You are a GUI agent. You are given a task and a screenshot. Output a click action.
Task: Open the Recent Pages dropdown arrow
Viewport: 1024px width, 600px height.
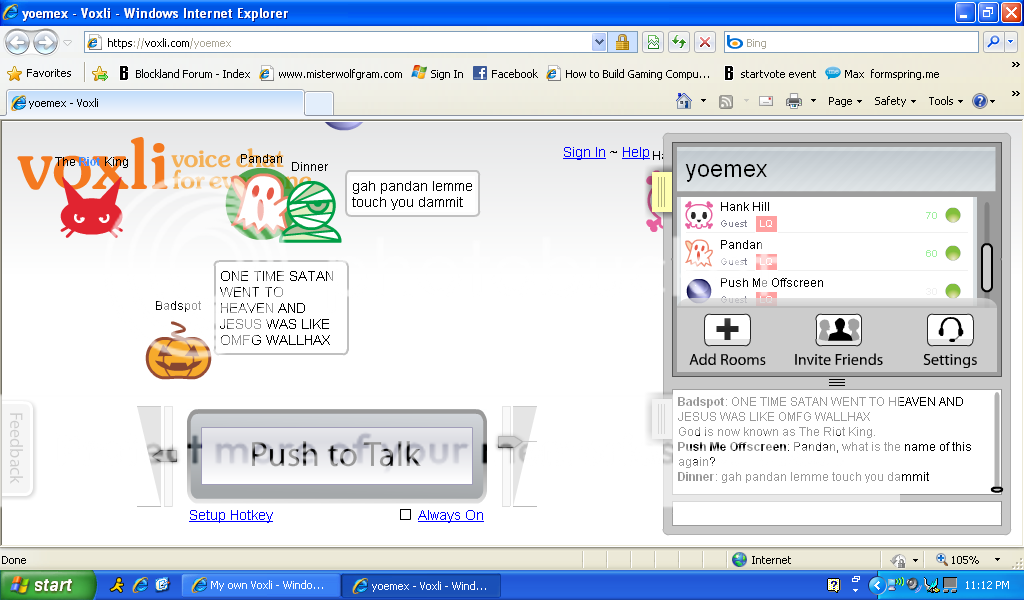(x=67, y=43)
